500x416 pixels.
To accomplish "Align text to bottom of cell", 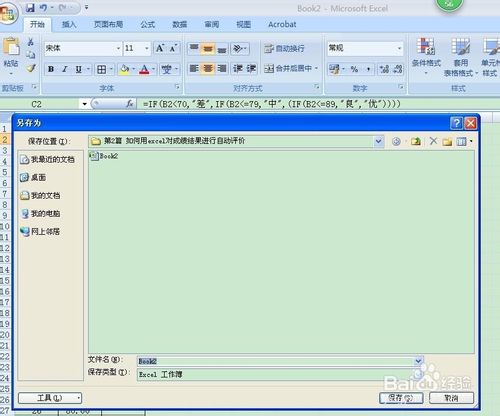I will [222, 49].
